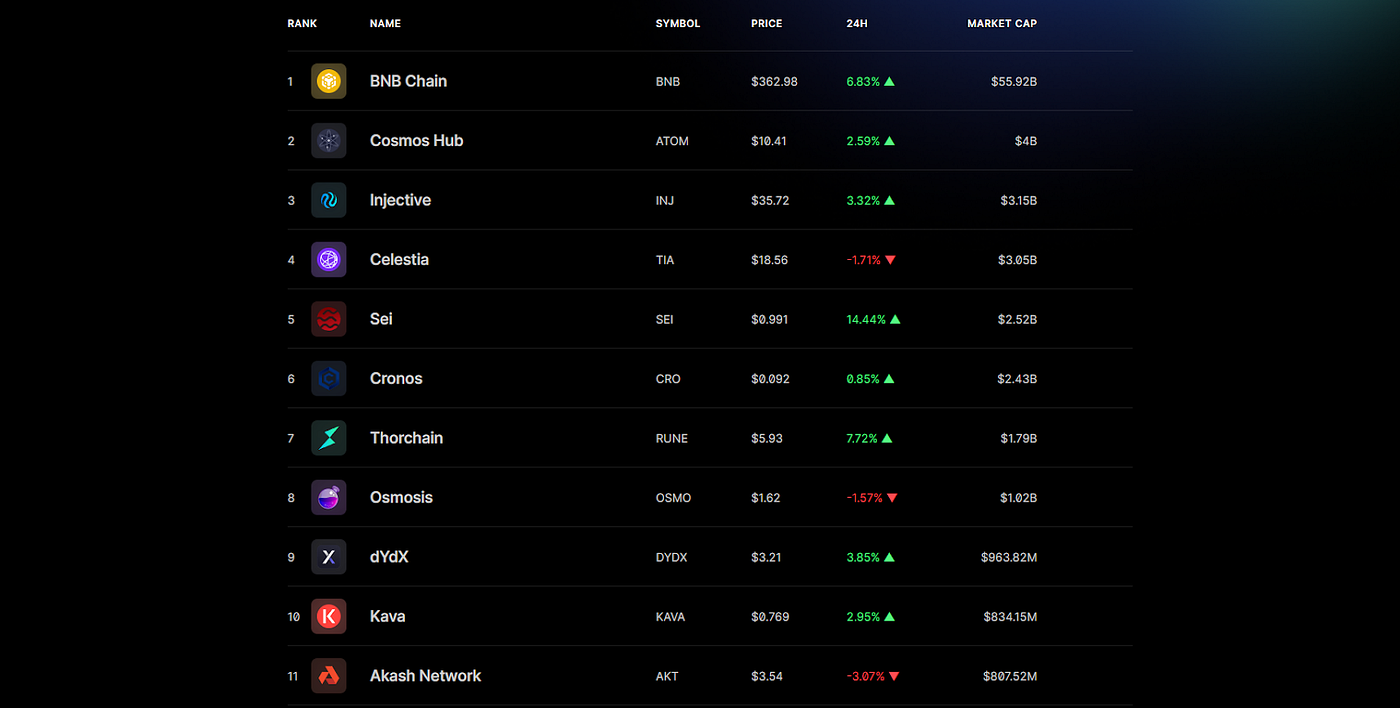The image size is (1400, 708).
Task: Open the Akash Network name link
Action: point(425,676)
